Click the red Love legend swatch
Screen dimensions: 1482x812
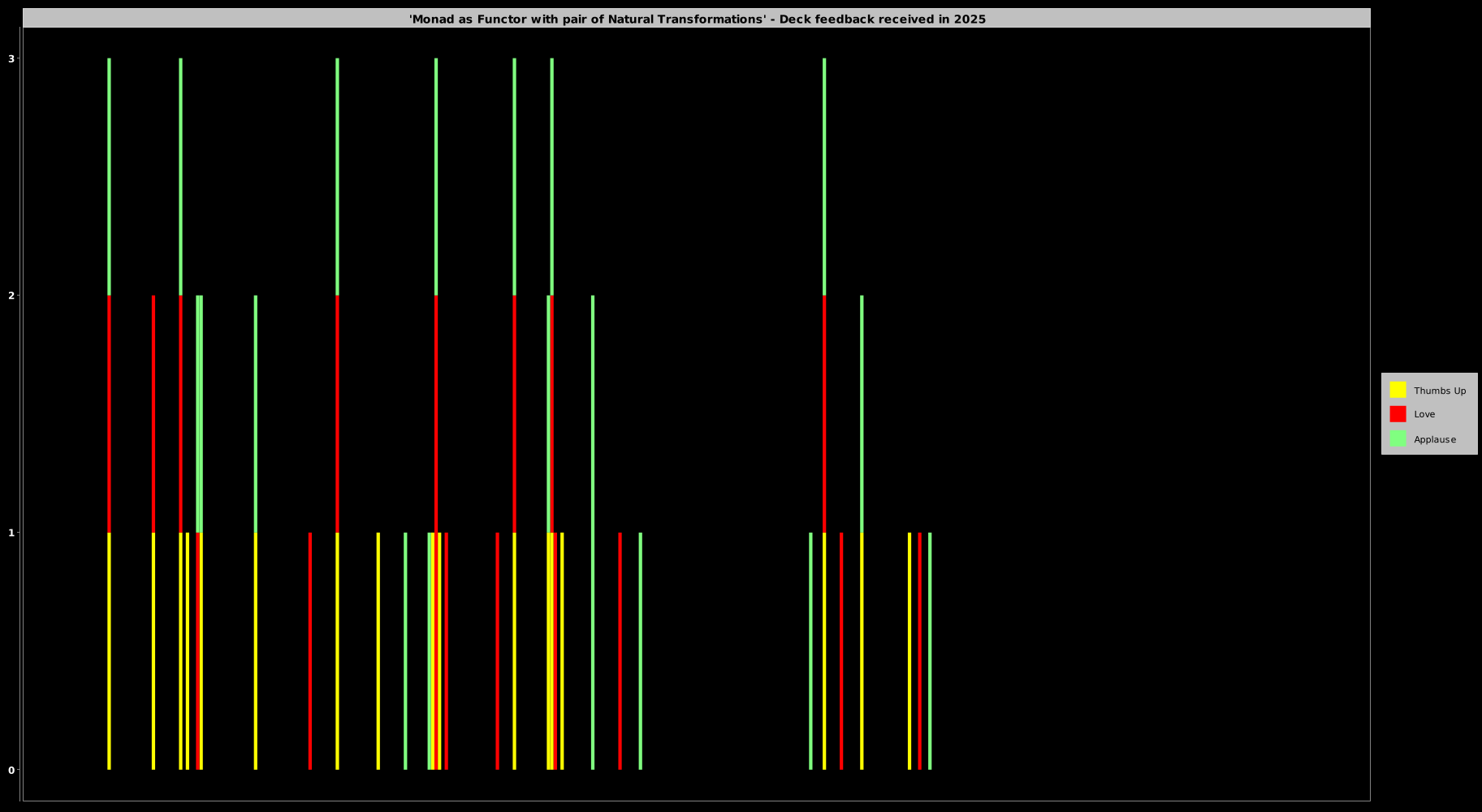coord(1398,414)
